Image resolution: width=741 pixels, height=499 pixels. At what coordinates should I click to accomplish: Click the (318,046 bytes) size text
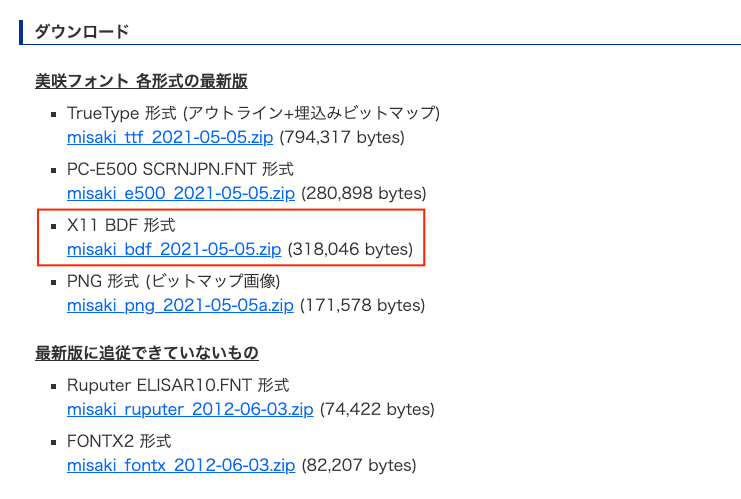350,248
